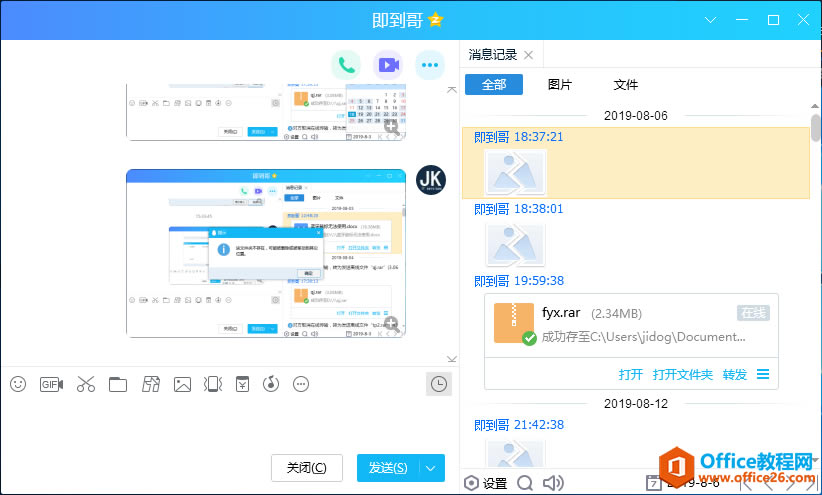Open the emoji picker smiley icon
The height and width of the screenshot is (495, 822).
tap(18, 384)
